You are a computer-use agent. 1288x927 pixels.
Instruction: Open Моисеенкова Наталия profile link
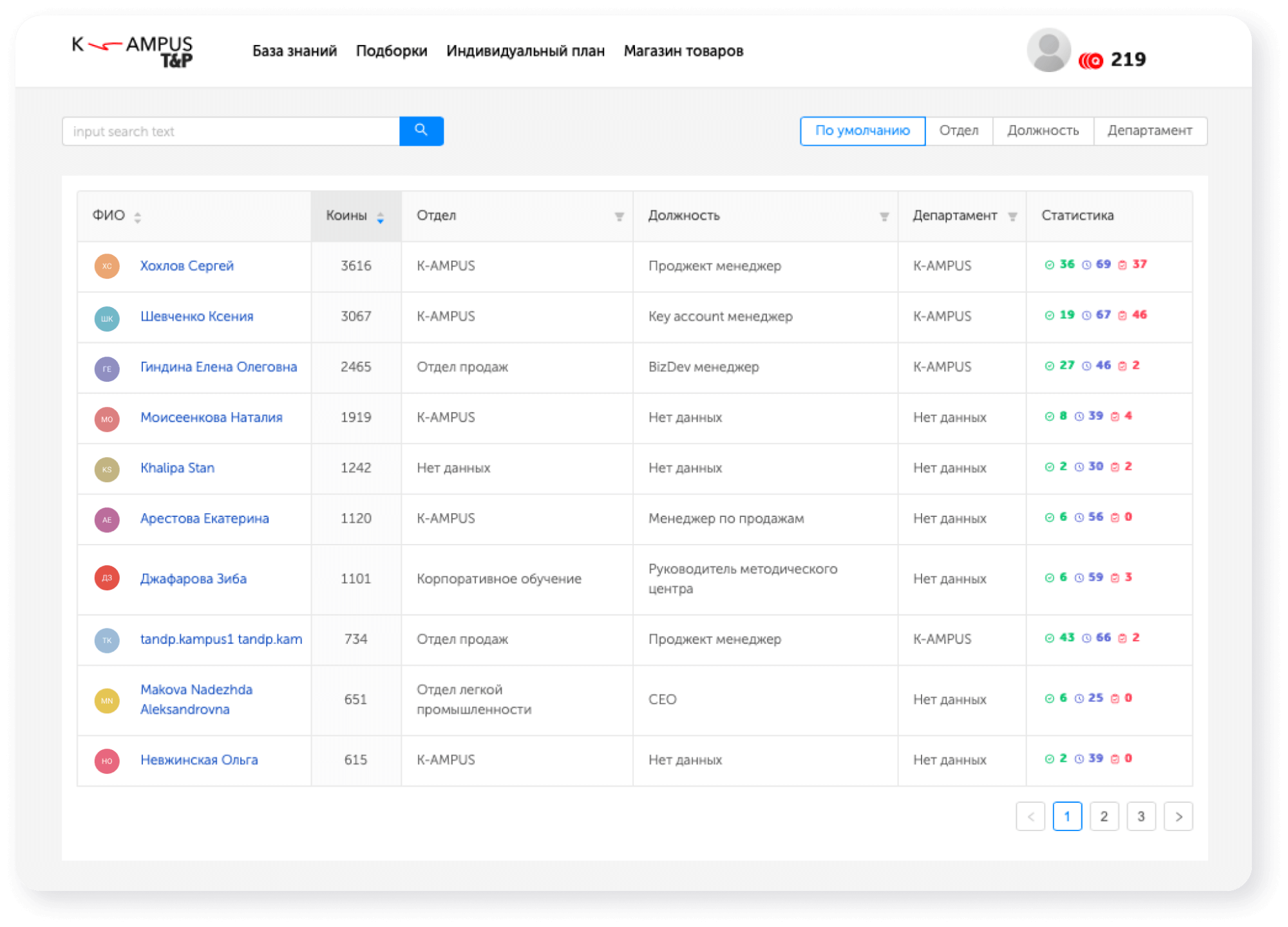[x=211, y=417]
